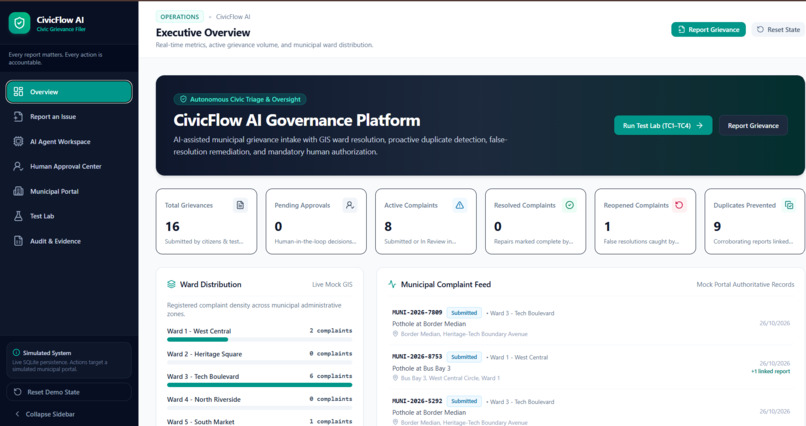Click Reset Demo State button
The image size is (806, 426).
pyautogui.click(x=69, y=392)
